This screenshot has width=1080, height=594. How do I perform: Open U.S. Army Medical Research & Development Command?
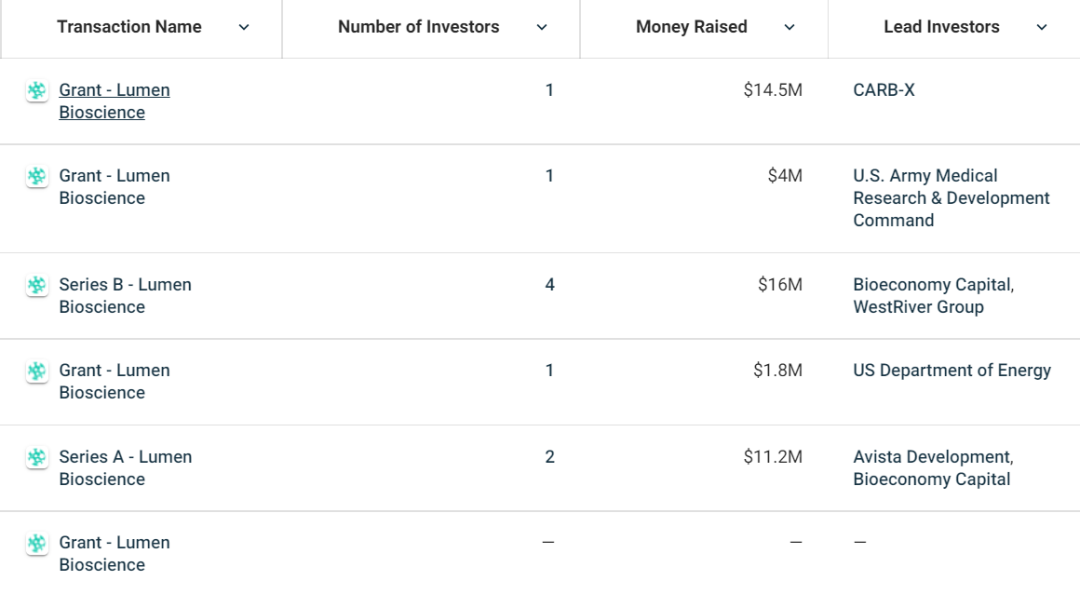point(951,198)
